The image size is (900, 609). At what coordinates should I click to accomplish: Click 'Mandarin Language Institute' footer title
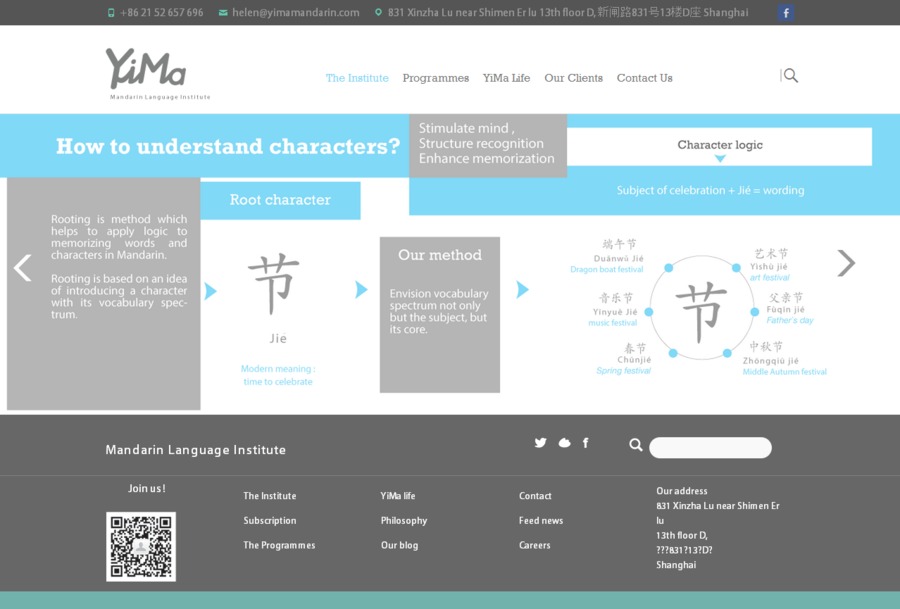(x=195, y=450)
